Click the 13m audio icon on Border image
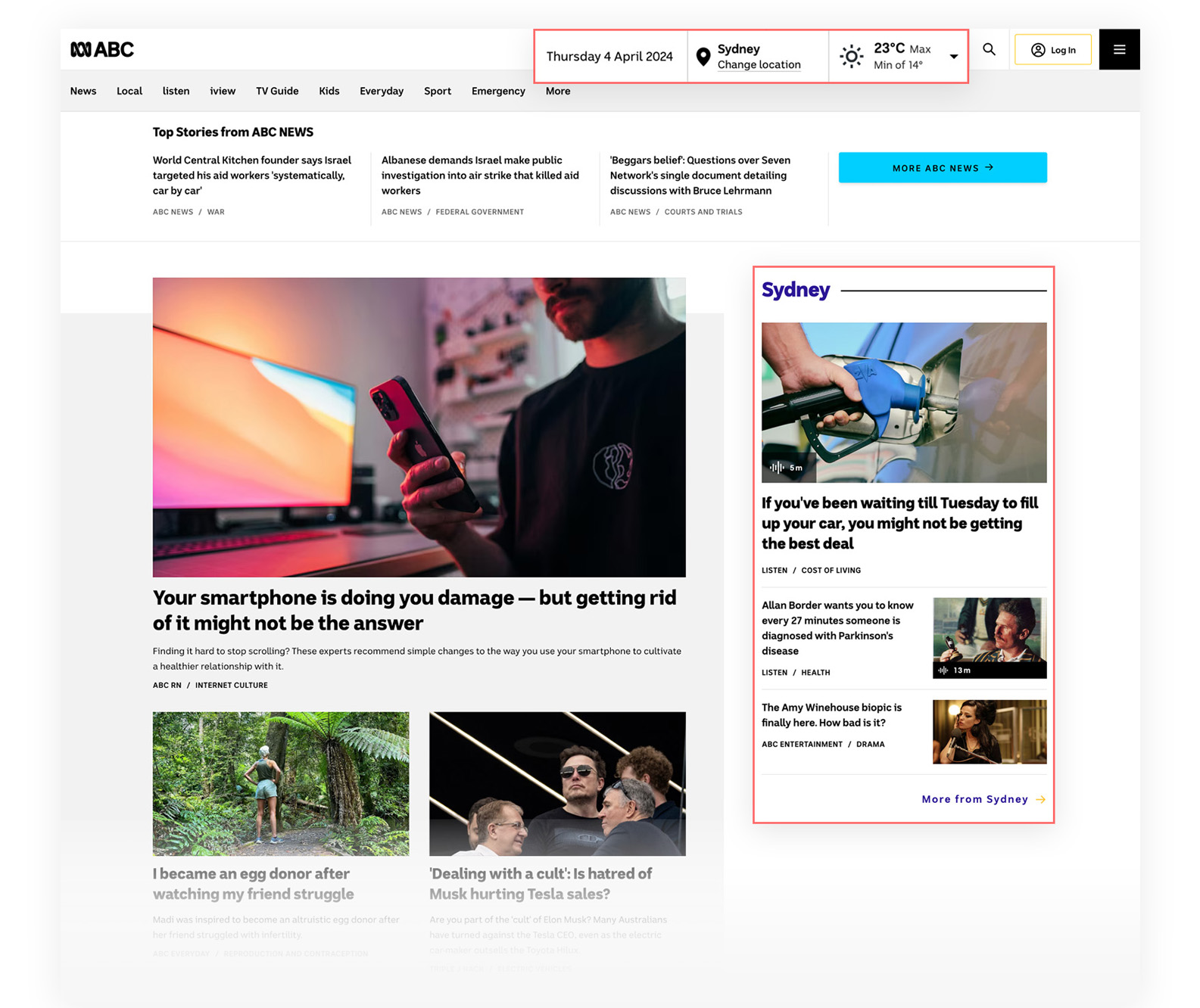The image size is (1200, 1008). 943,670
